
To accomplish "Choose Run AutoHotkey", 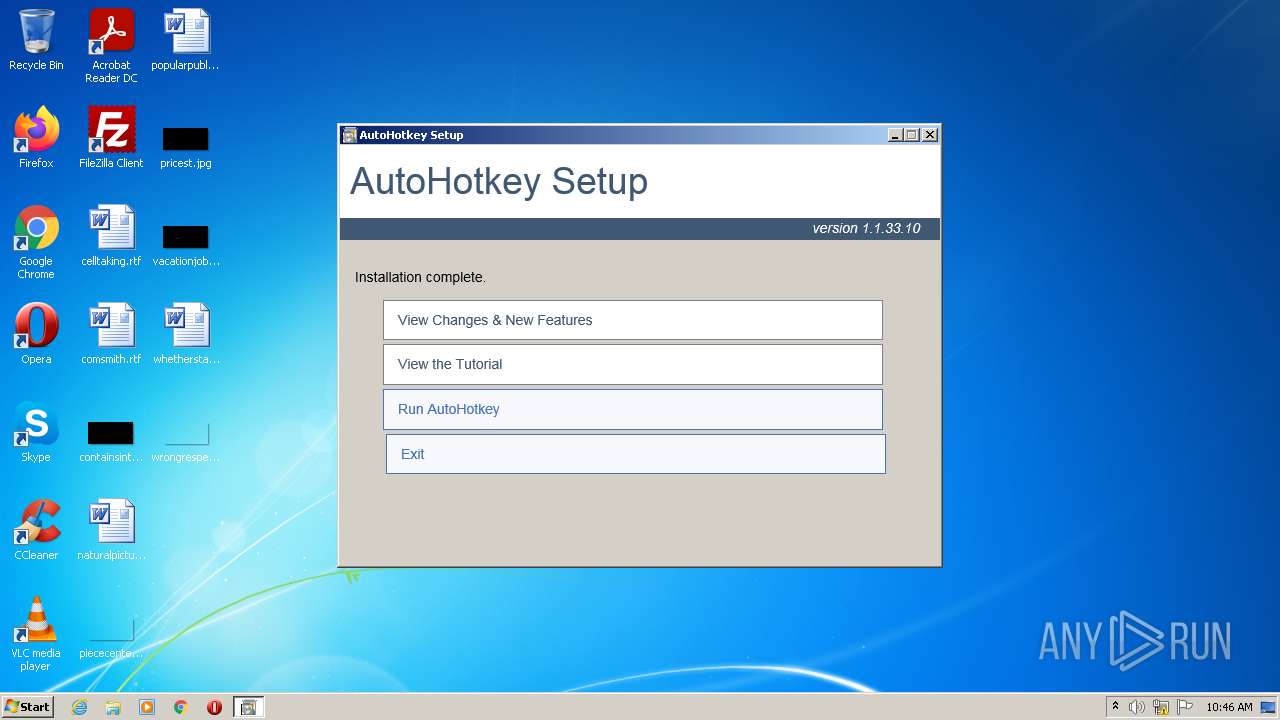I will coord(632,409).
